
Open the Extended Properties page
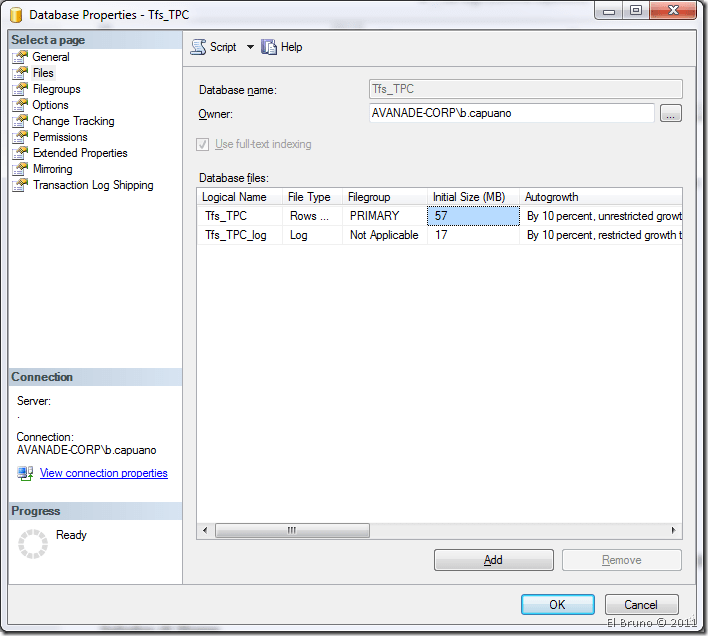click(80, 153)
